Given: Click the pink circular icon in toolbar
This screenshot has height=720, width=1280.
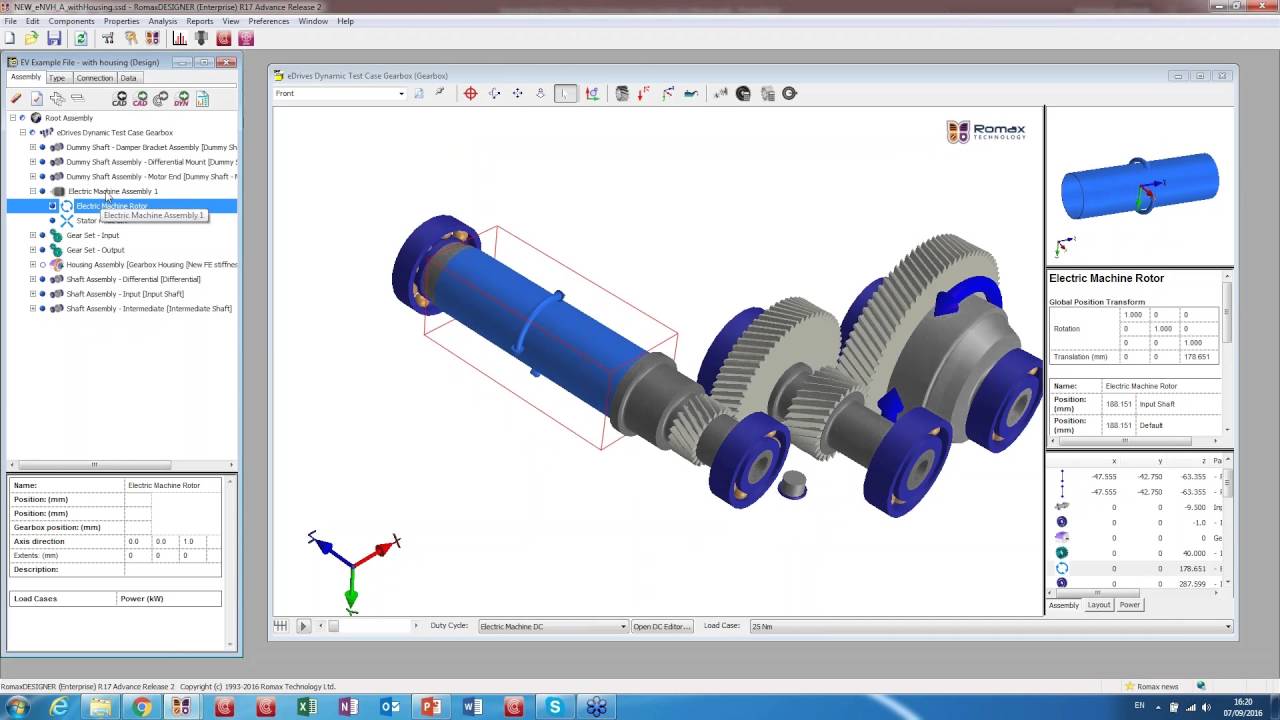Looking at the screenshot, I should (x=246, y=38).
